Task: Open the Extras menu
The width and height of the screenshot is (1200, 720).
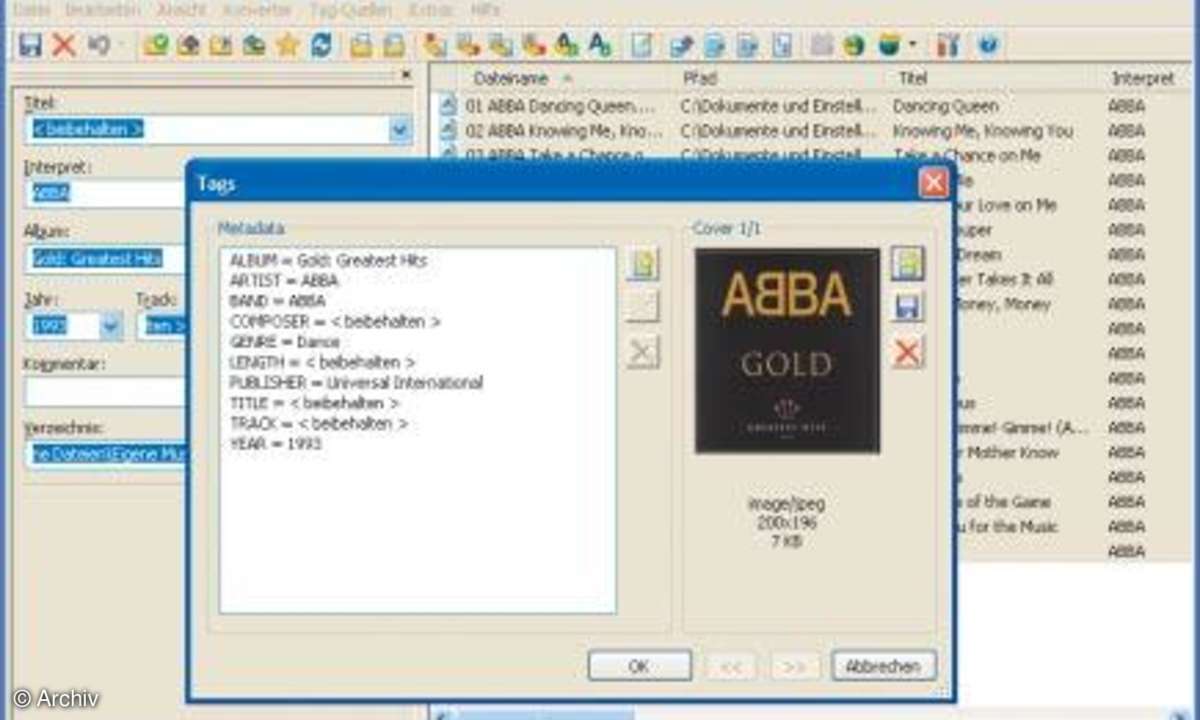Action: point(430,10)
